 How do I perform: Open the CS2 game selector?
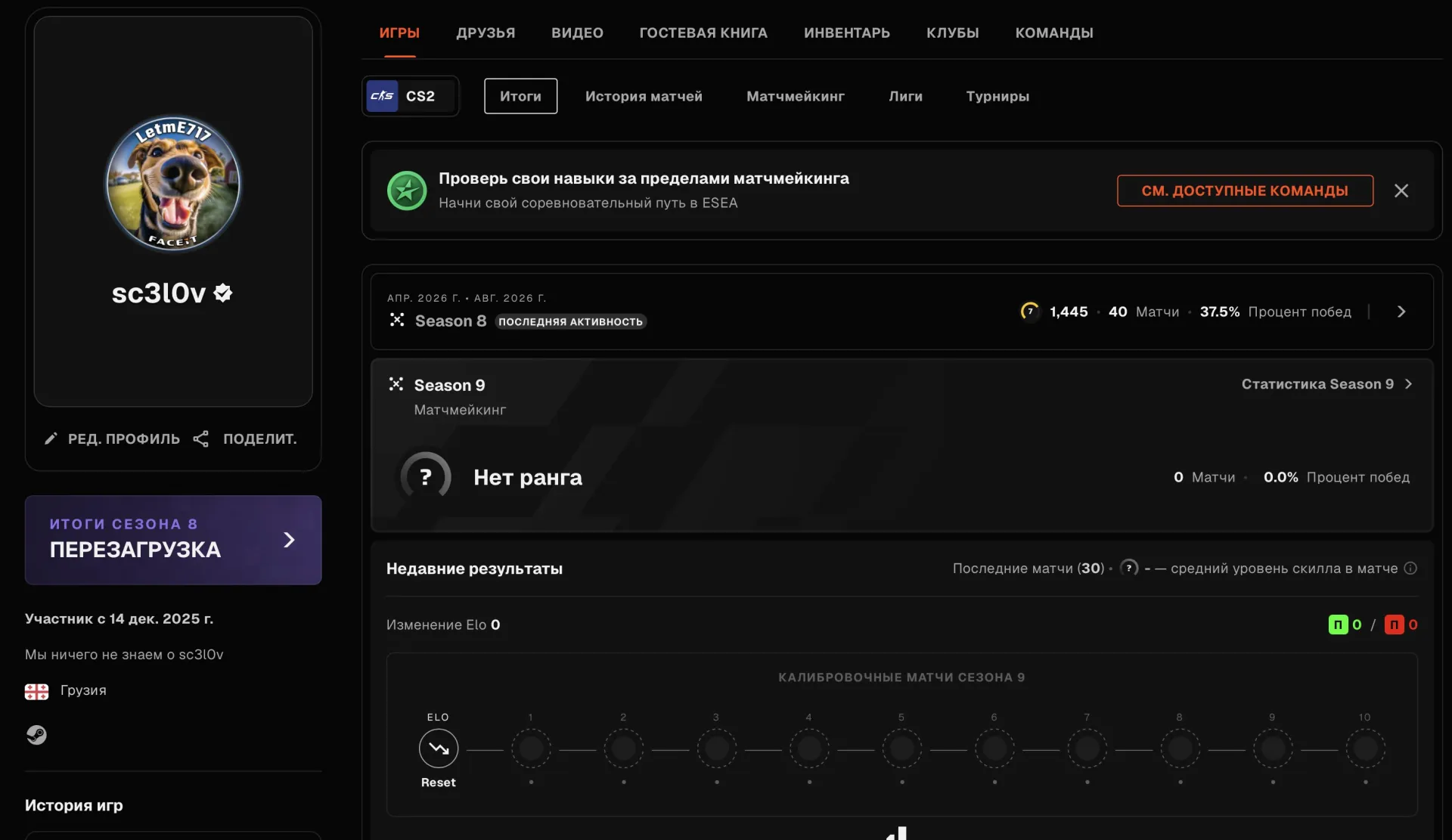click(411, 96)
